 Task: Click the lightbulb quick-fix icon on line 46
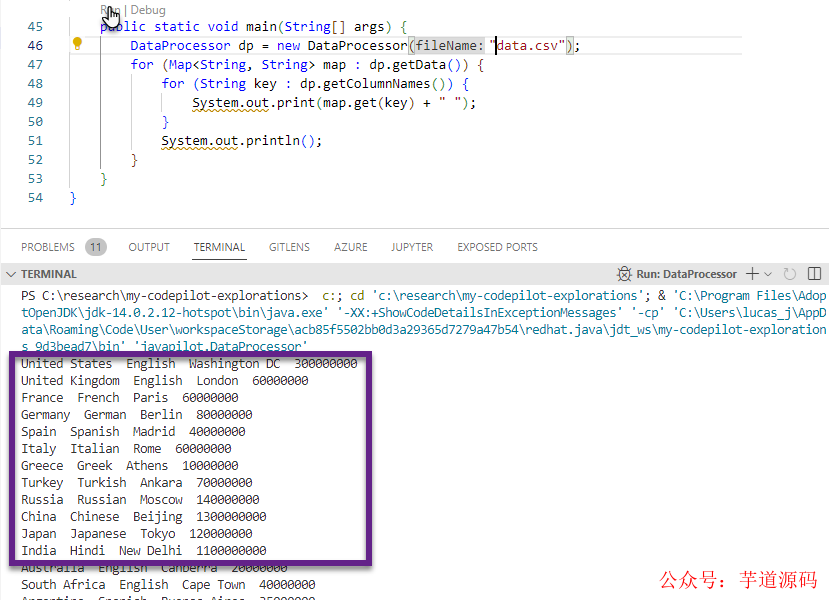(77, 43)
